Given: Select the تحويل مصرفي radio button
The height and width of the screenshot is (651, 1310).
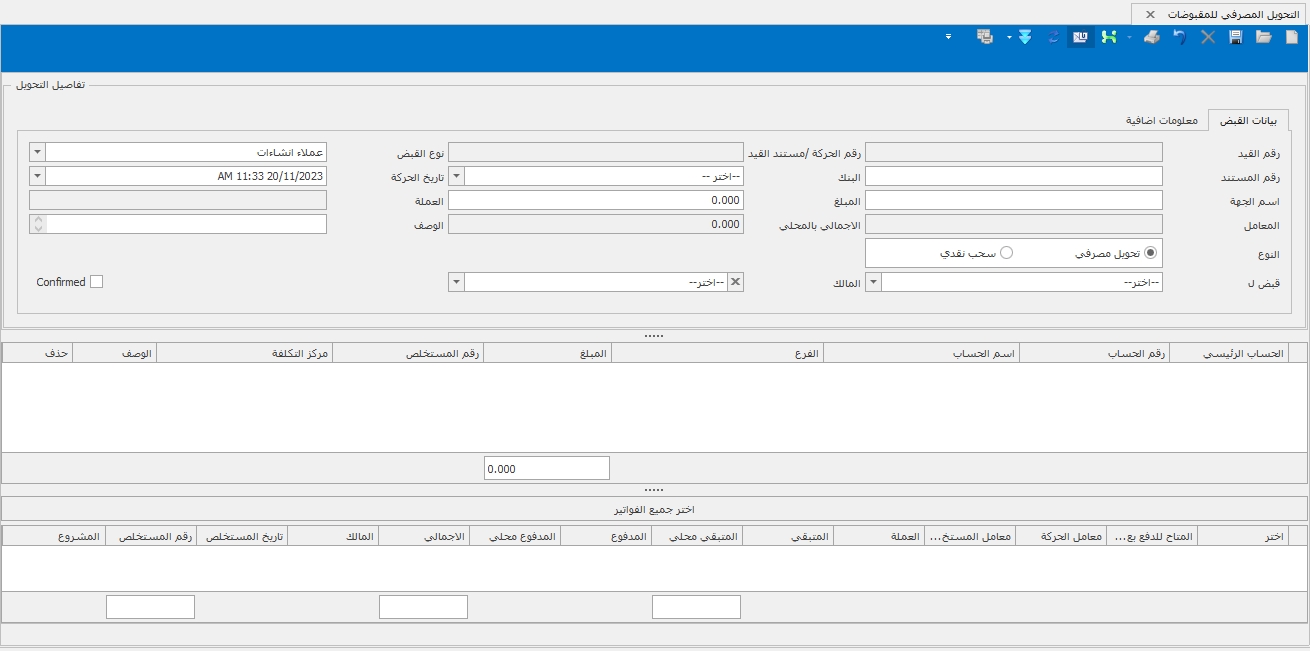Looking at the screenshot, I should pyautogui.click(x=1150, y=253).
